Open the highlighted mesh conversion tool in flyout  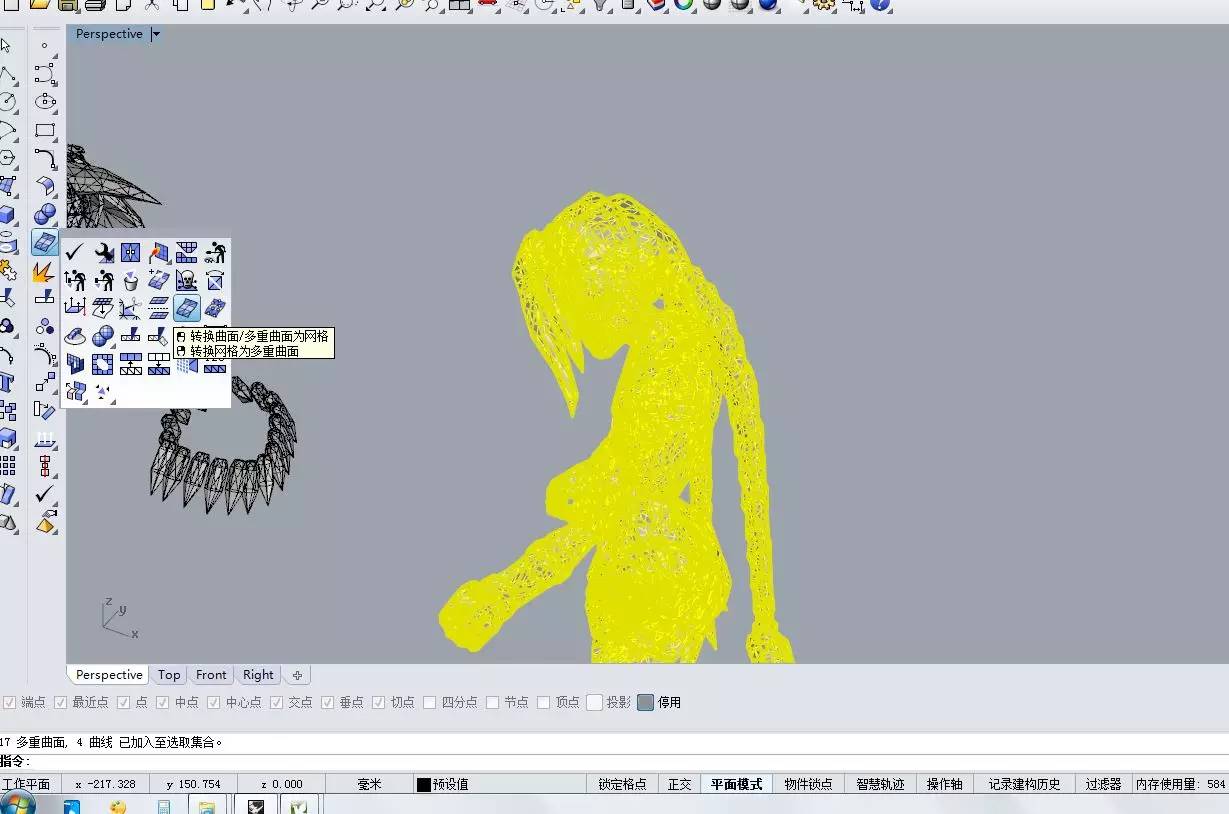tap(185, 308)
